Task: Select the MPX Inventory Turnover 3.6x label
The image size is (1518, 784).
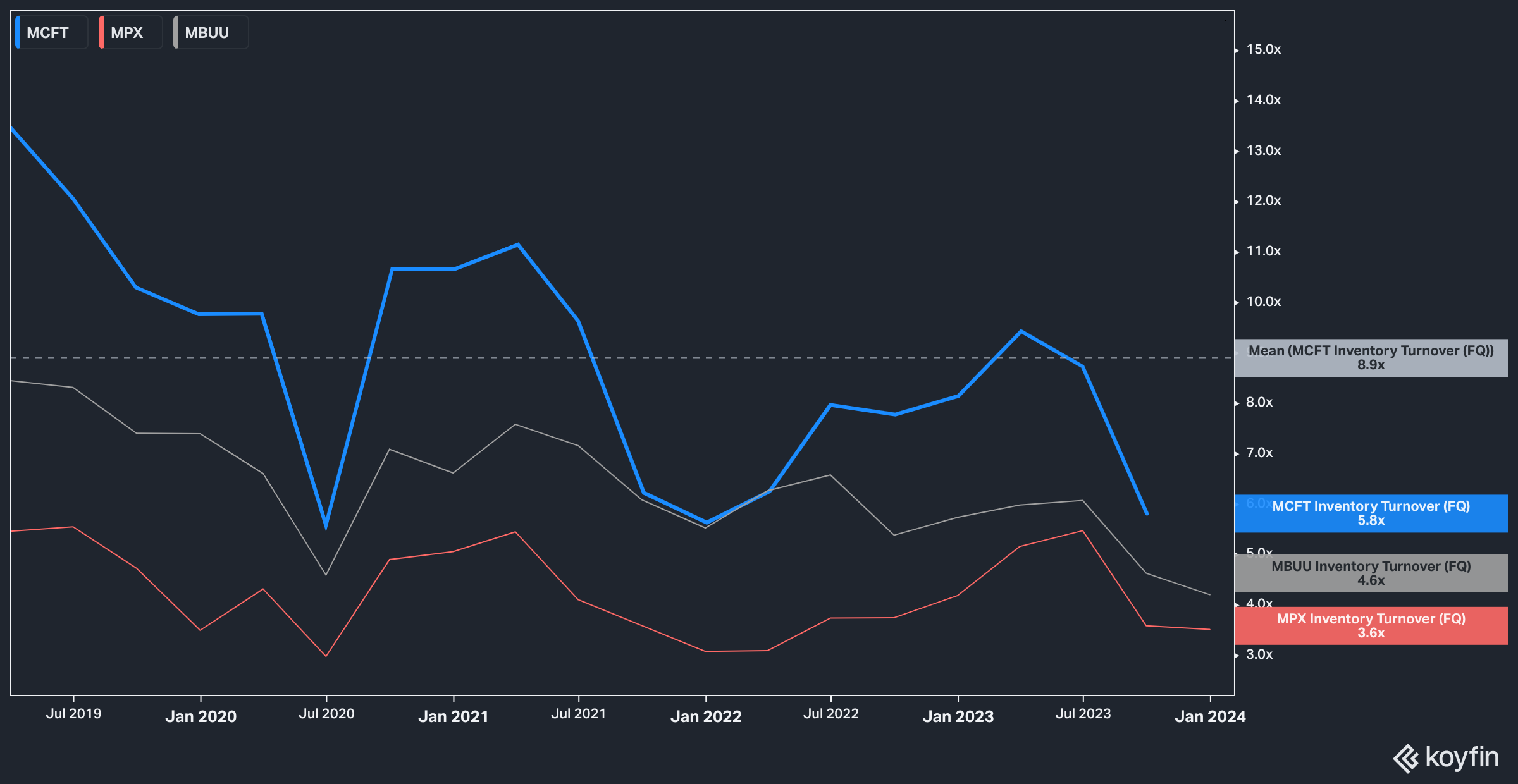Action: [x=1371, y=626]
